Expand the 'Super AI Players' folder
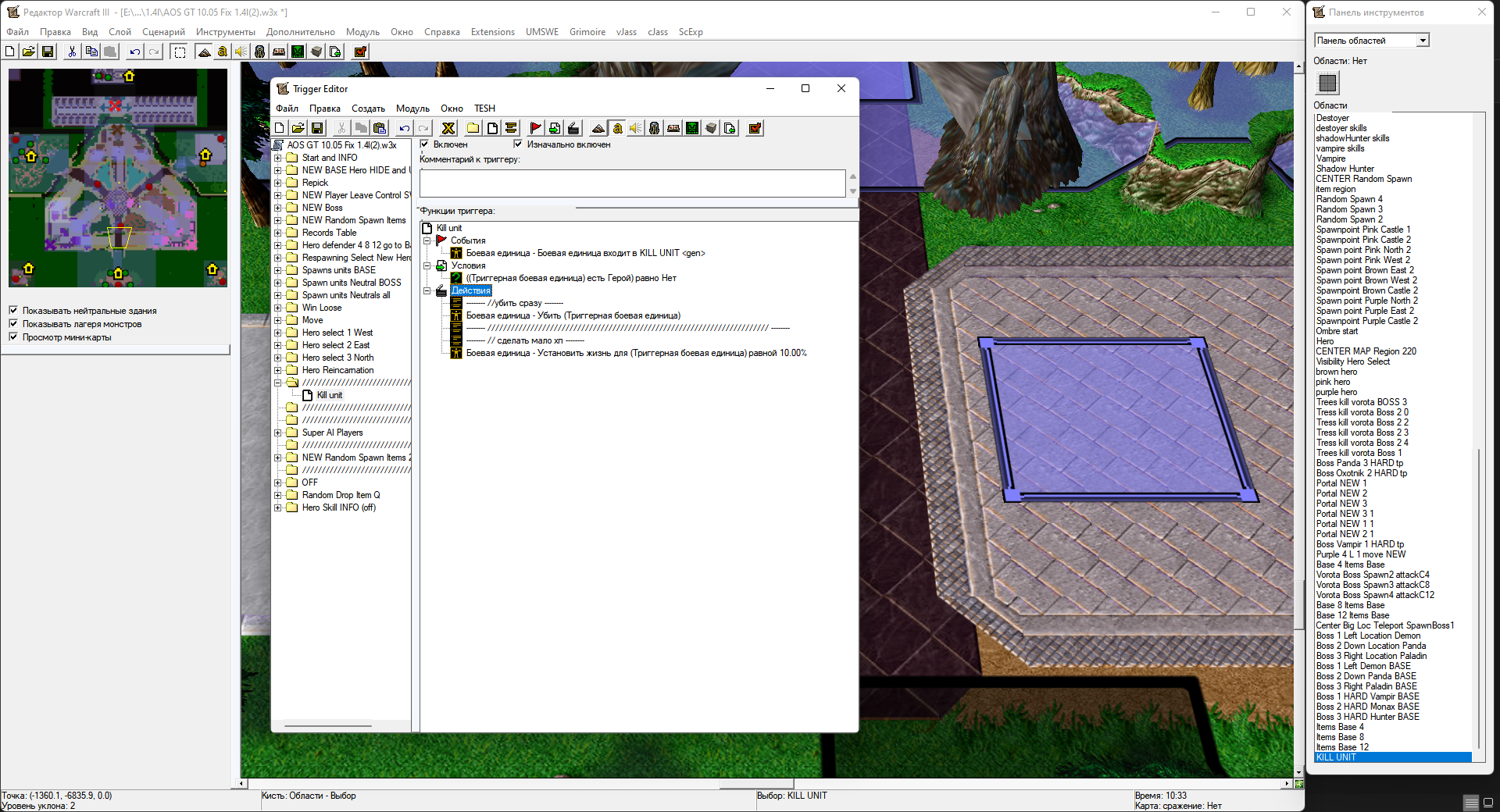This screenshot has height=812, width=1500. (x=277, y=433)
